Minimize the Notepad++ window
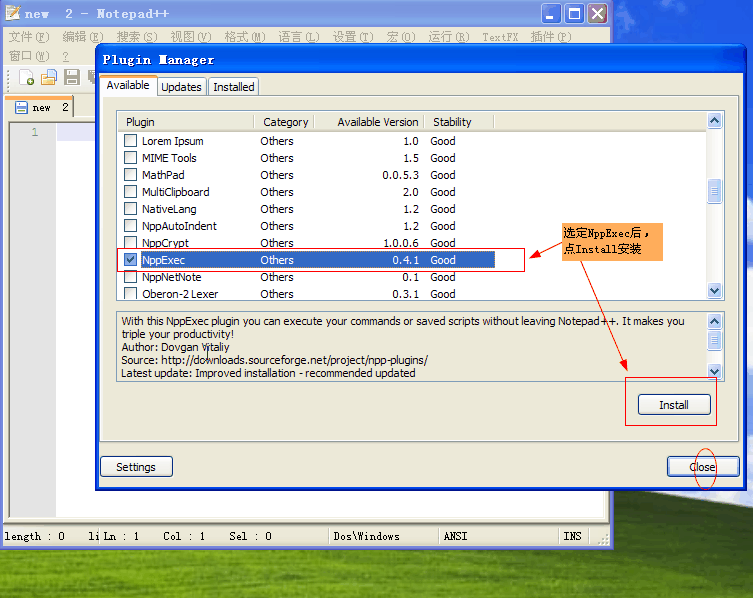This screenshot has width=753, height=598. (x=551, y=13)
